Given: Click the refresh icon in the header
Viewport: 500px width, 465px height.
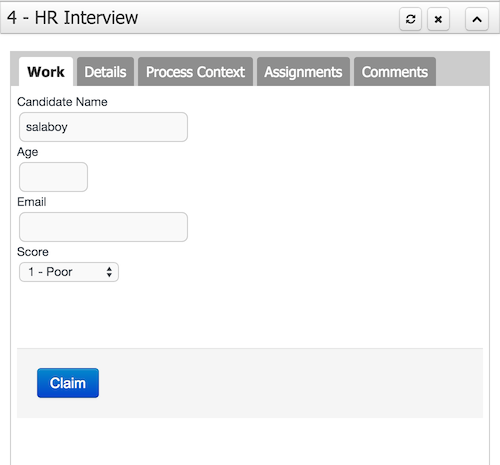Looking at the screenshot, I should pyautogui.click(x=410, y=19).
